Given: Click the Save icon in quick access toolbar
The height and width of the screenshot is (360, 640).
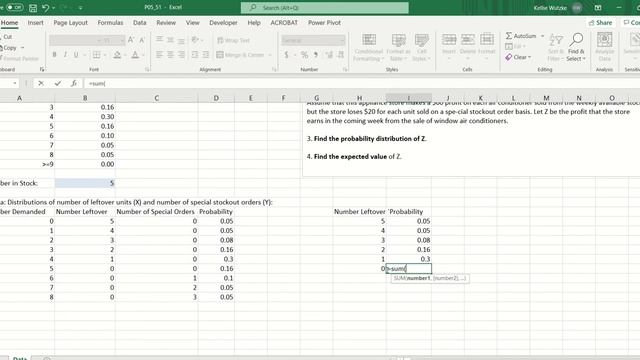Looking at the screenshot, I should (x=33, y=8).
